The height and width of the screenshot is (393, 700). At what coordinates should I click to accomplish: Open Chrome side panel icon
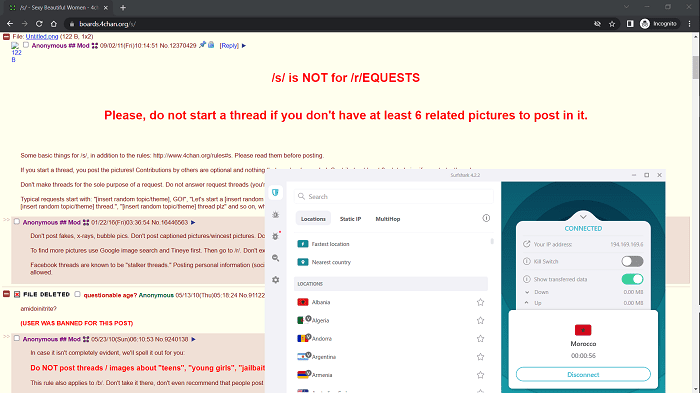click(x=630, y=24)
